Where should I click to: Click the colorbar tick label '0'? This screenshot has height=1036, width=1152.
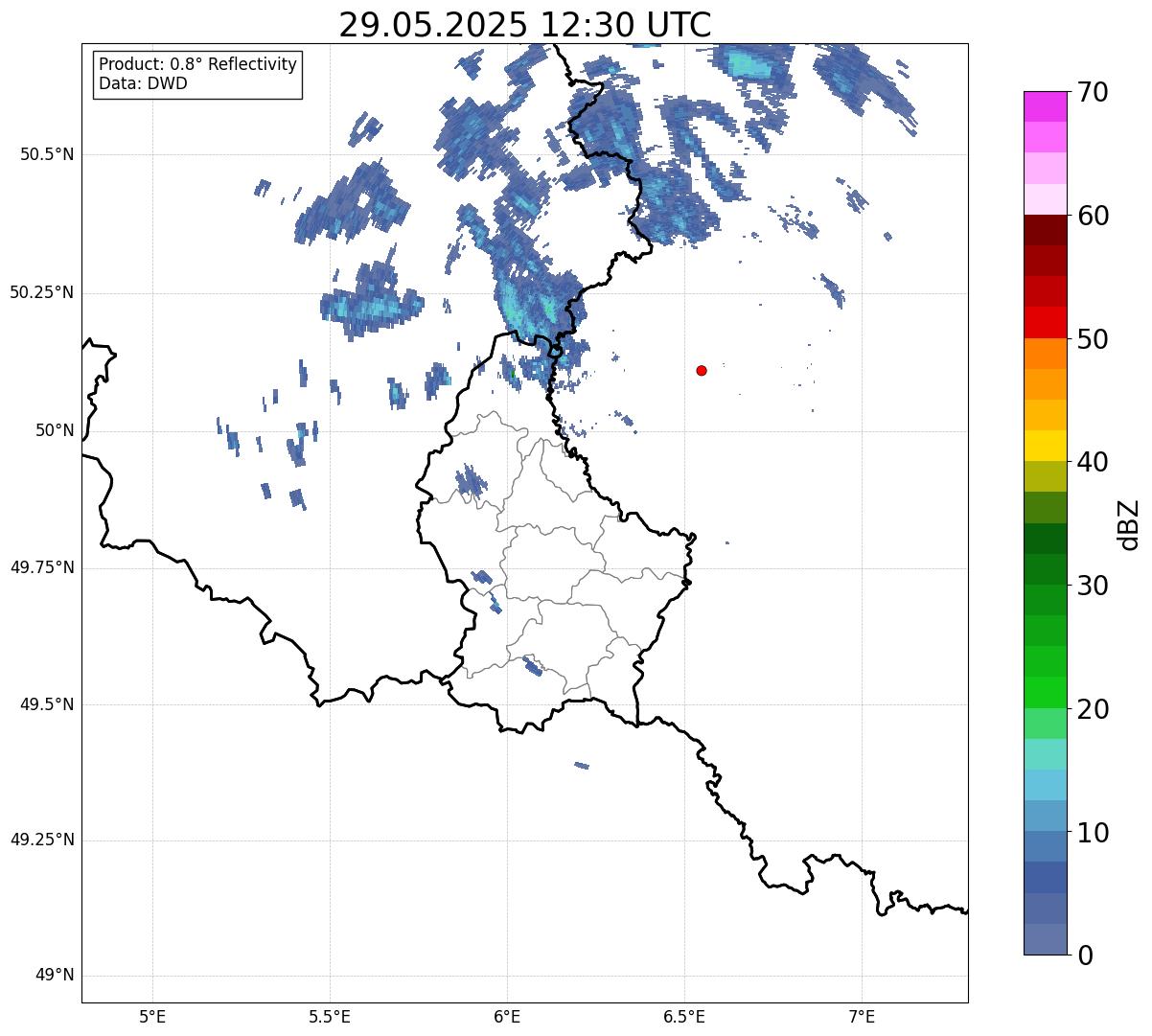[x=1084, y=955]
